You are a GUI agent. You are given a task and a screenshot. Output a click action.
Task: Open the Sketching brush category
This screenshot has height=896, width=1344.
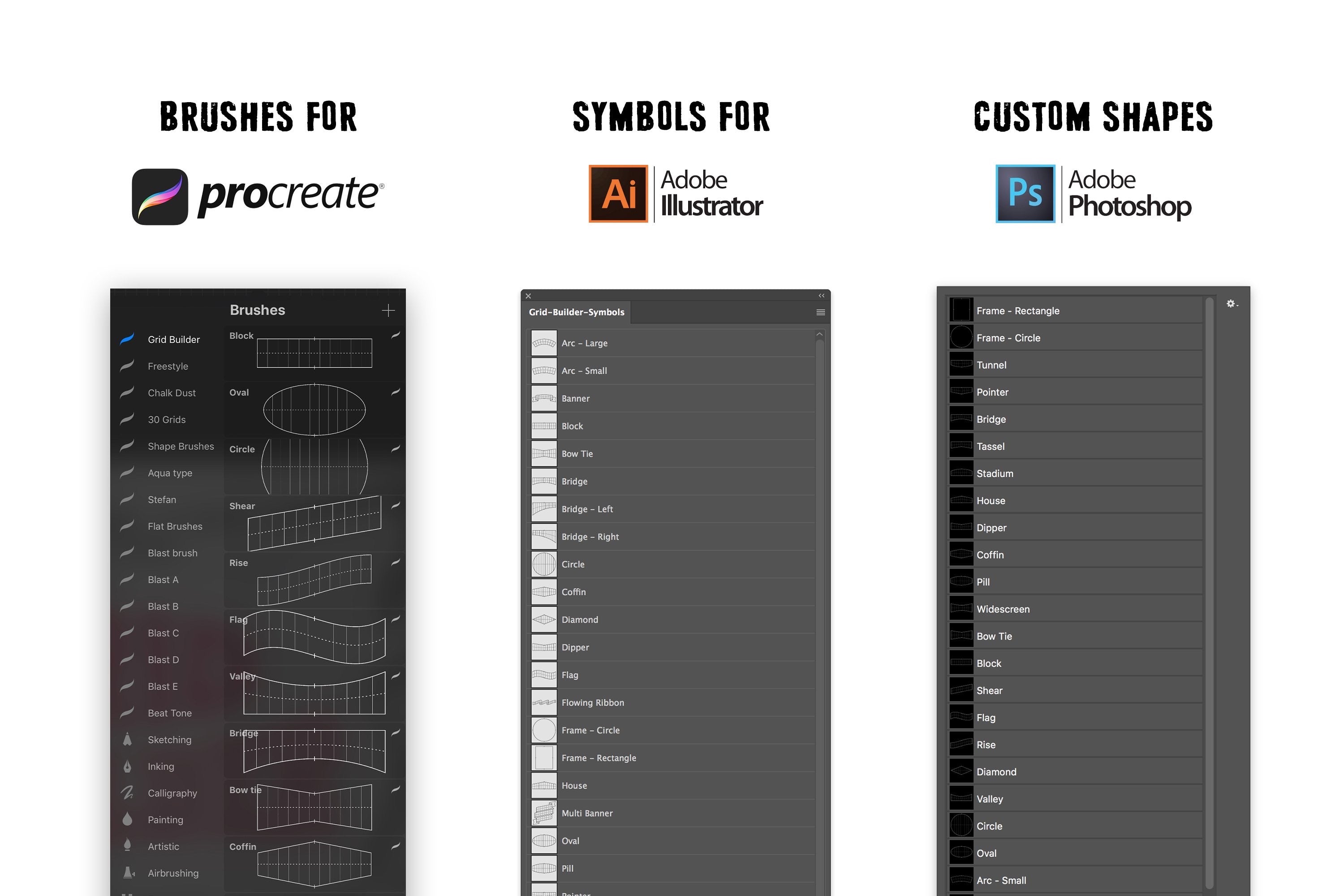pos(169,740)
